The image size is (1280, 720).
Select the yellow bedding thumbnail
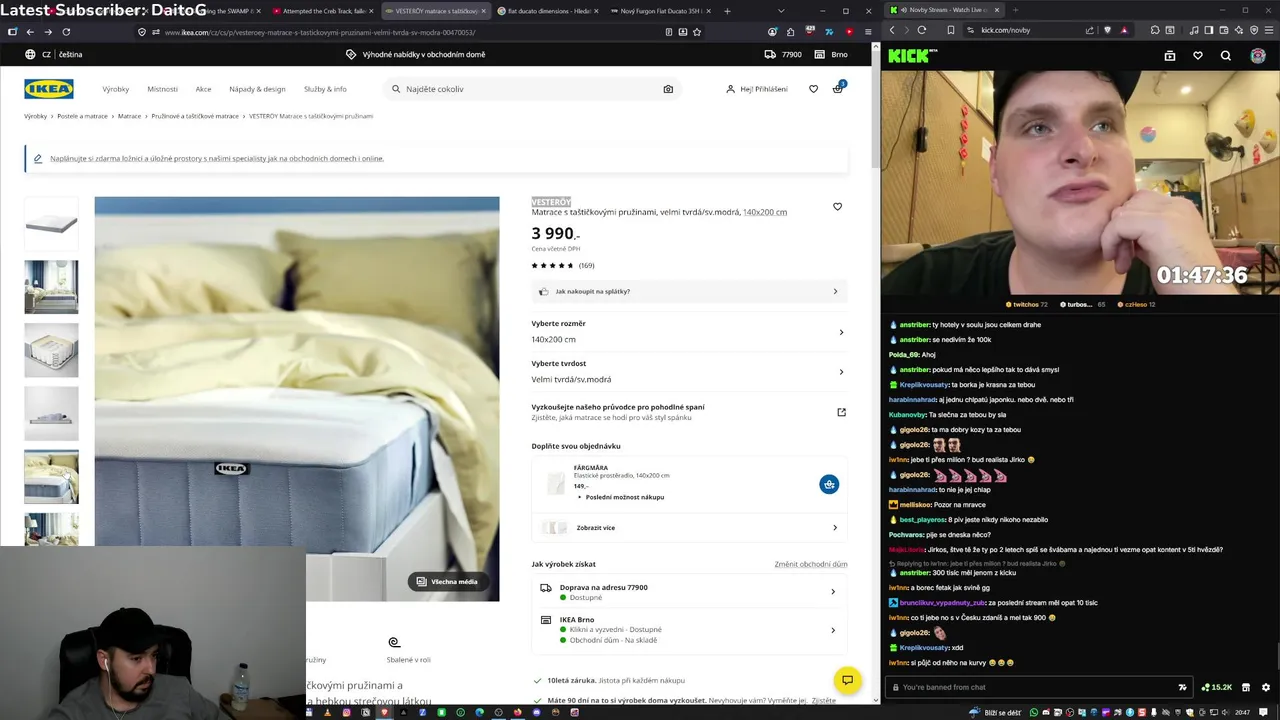[x=51, y=477]
